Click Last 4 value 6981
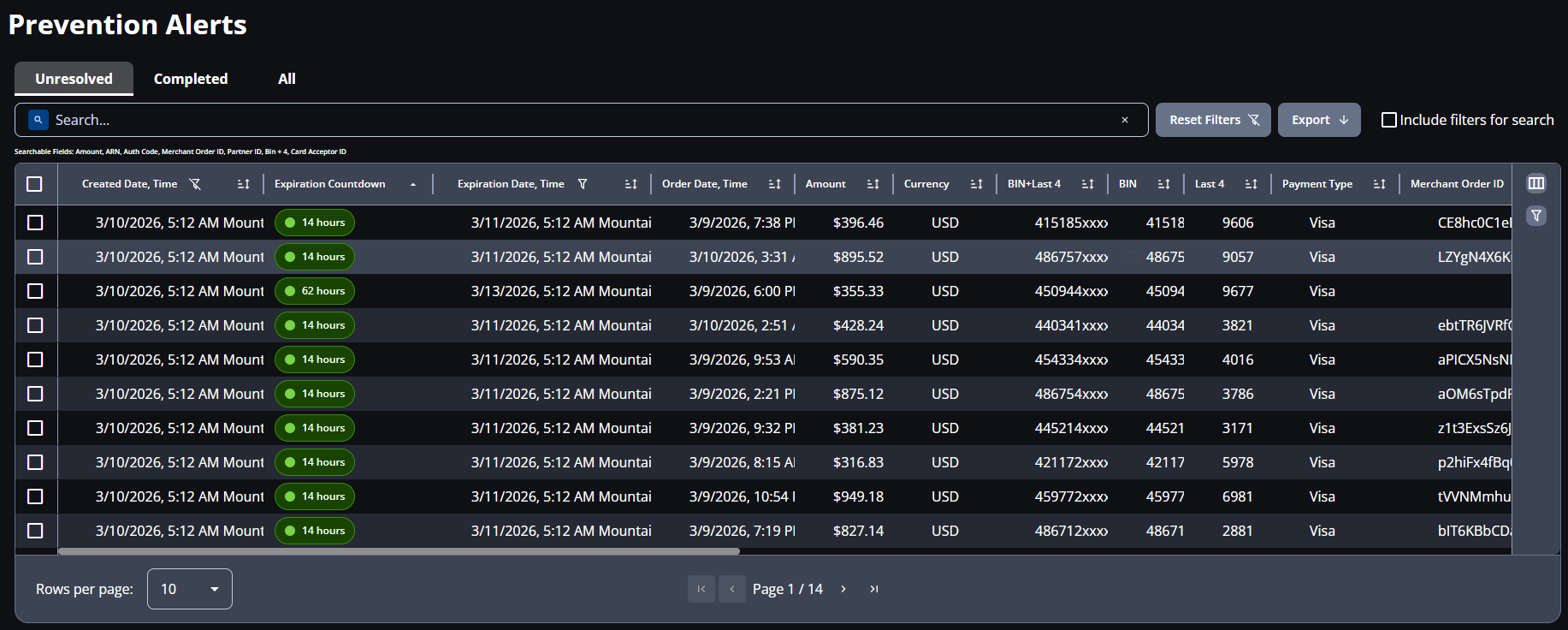Image resolution: width=1568 pixels, height=630 pixels. (1238, 496)
